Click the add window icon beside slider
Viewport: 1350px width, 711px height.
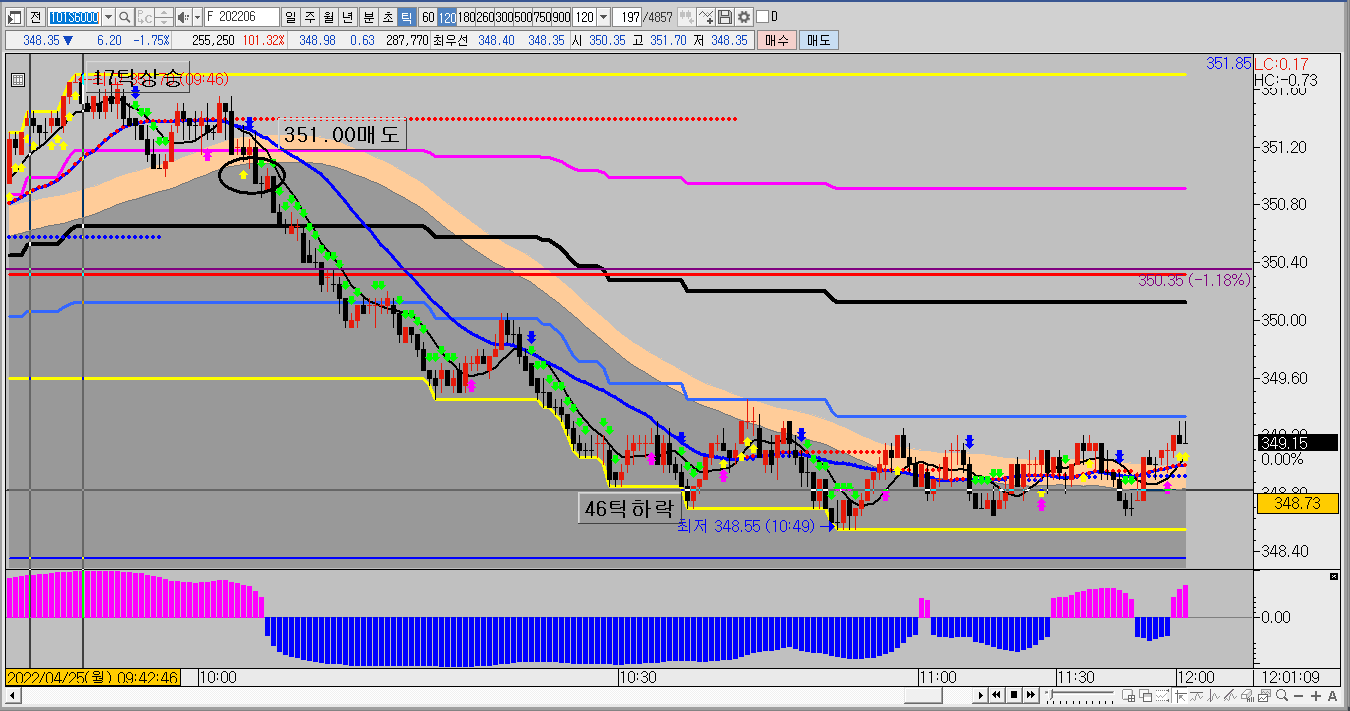pos(1128,695)
